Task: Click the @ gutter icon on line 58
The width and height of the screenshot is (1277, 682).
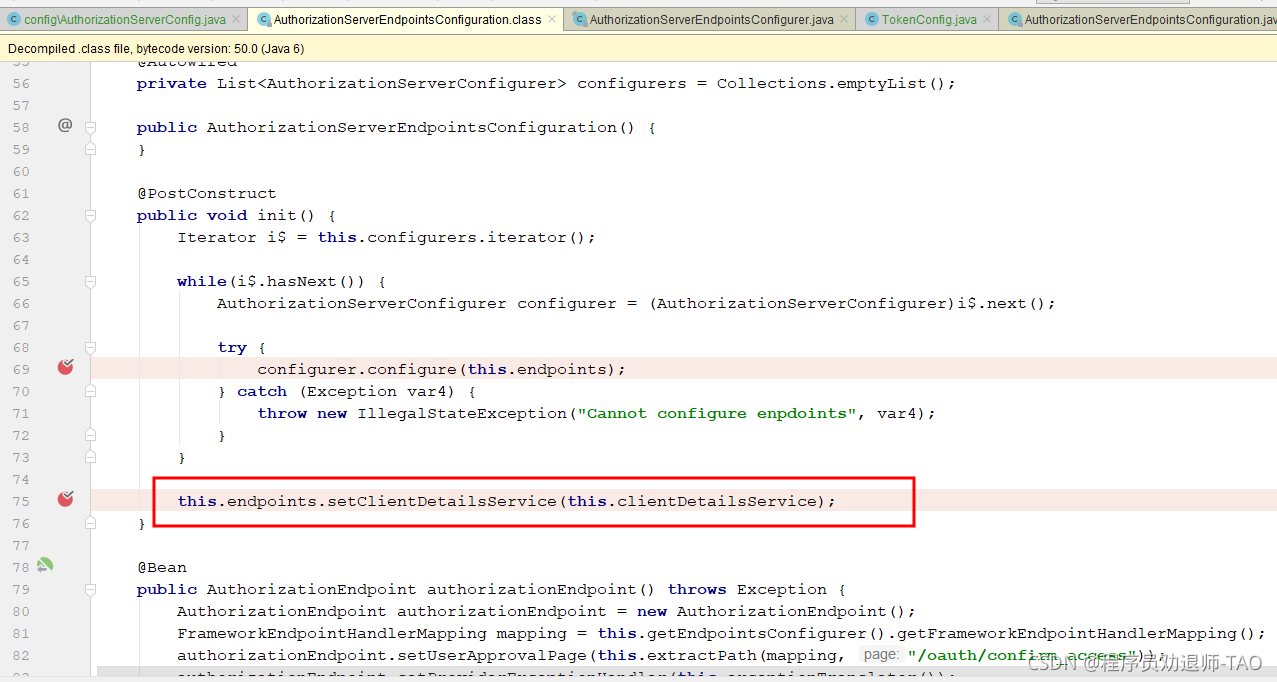Action: (x=65, y=125)
